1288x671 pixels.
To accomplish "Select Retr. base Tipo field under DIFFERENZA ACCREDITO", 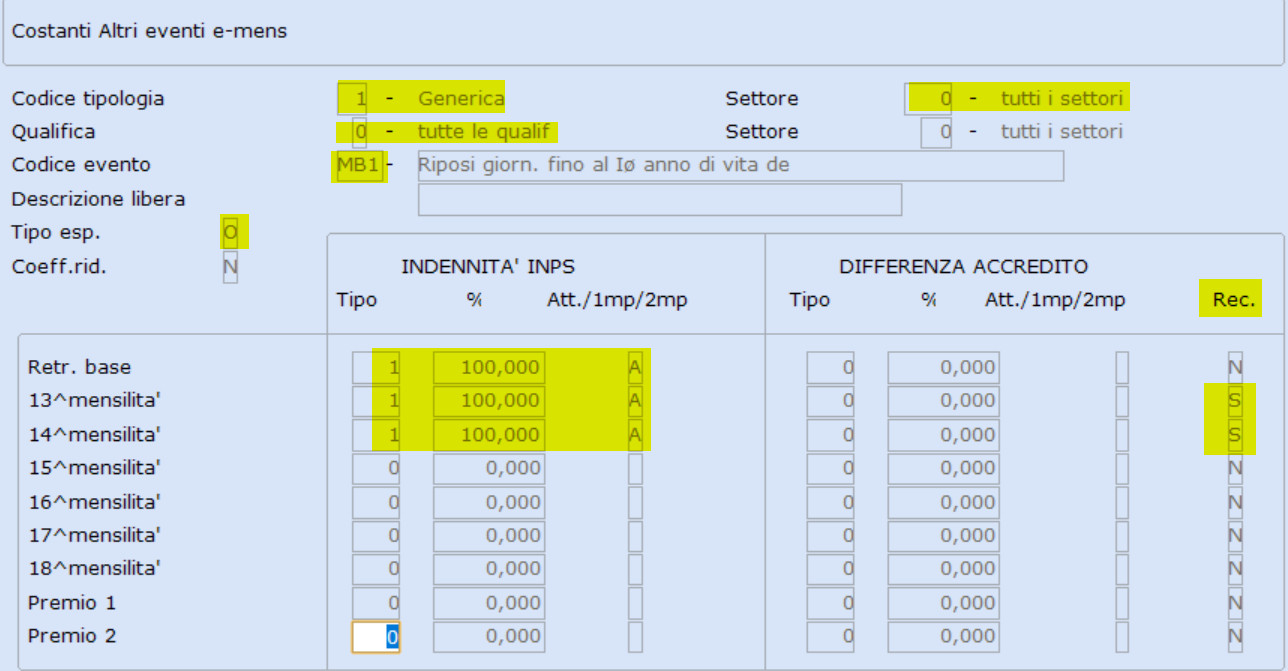I will pos(831,367).
